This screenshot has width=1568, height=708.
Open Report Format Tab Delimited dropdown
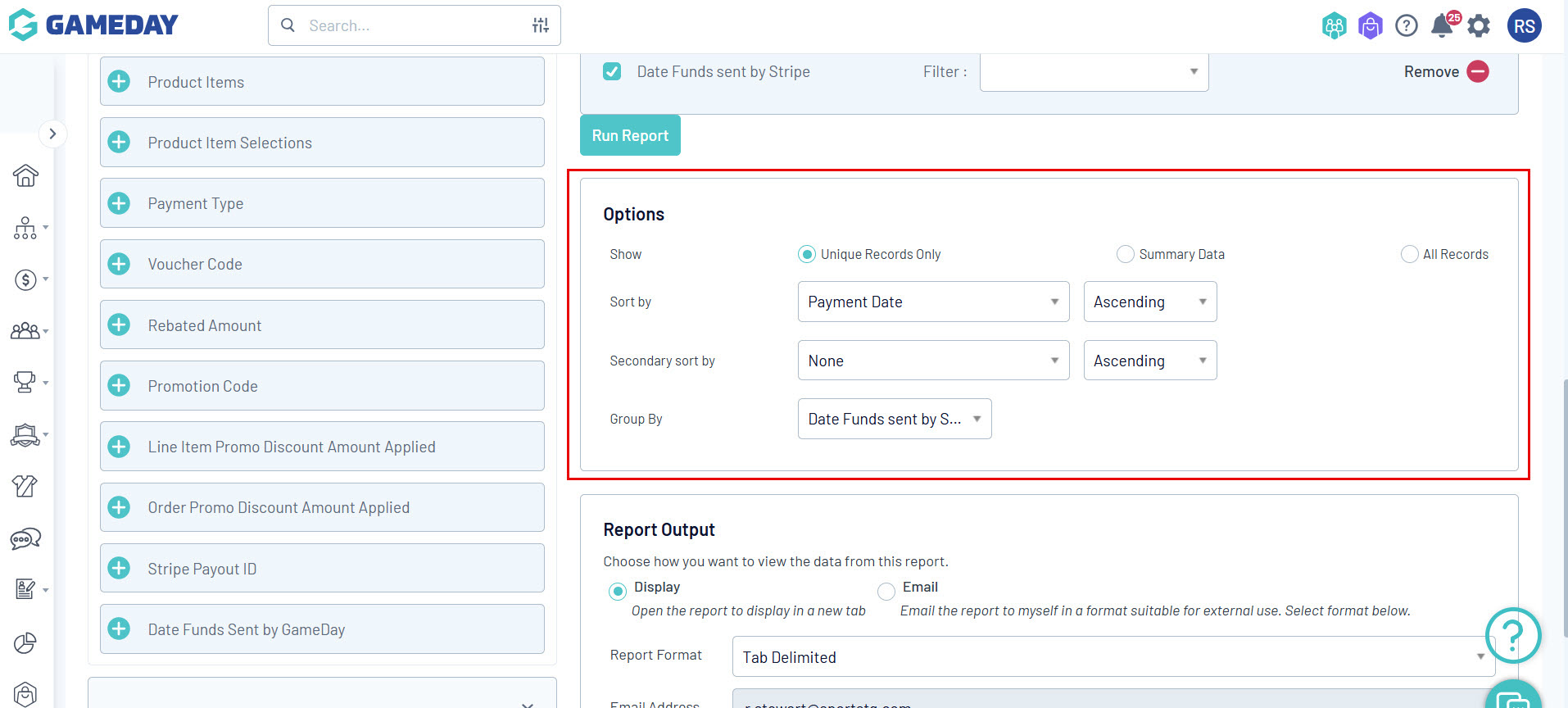tap(1114, 656)
